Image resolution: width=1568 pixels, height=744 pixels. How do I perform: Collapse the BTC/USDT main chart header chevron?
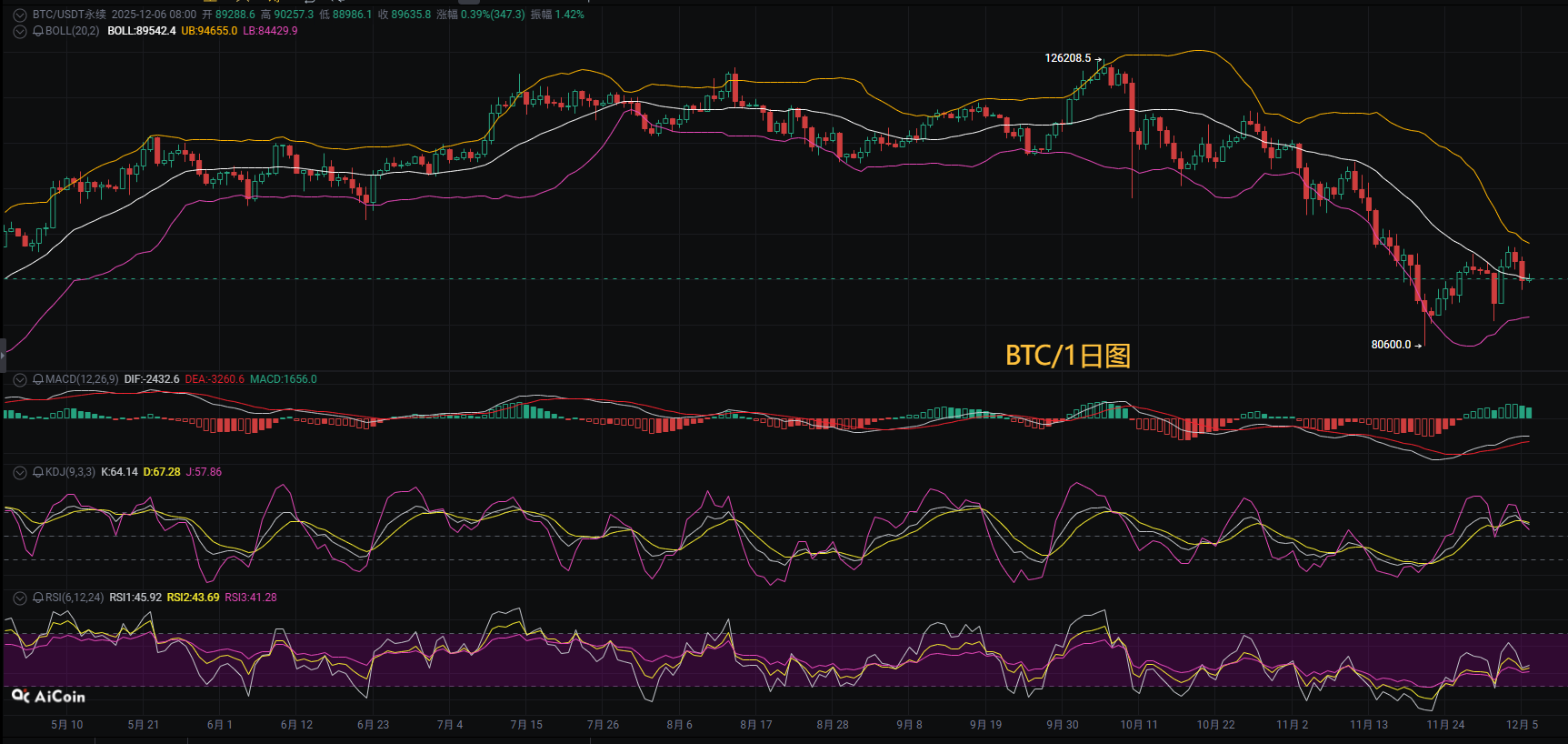pos(19,15)
